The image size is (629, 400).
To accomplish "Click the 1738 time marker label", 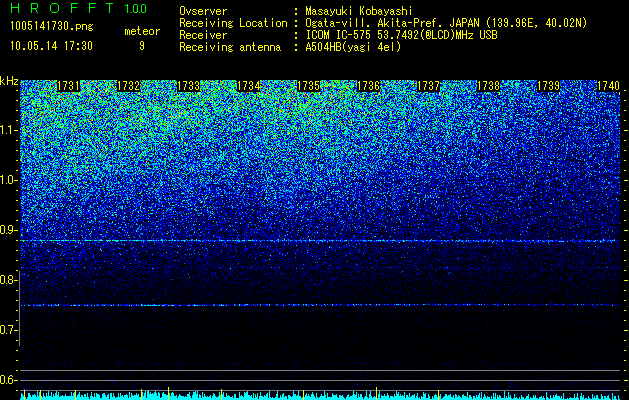I will pos(489,86).
